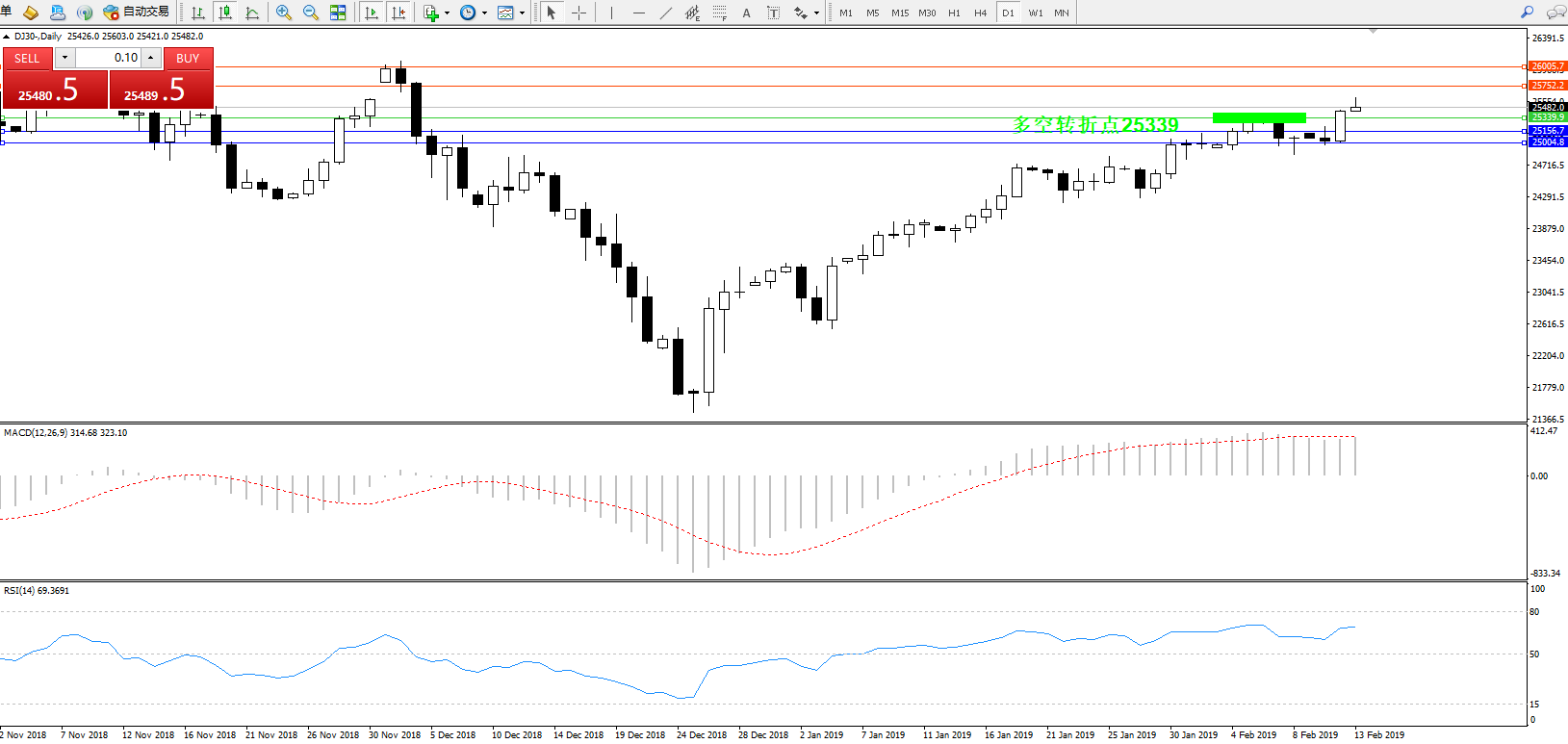Expand the periodicity clock dropdown arrow
This screenshot has width=1568, height=744.
(484, 13)
